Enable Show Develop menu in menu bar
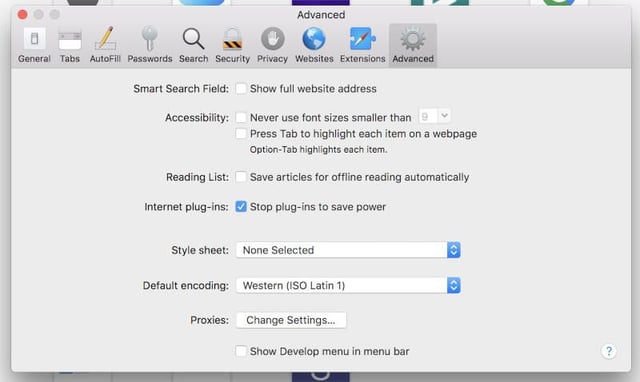The image size is (640, 382). [x=241, y=351]
